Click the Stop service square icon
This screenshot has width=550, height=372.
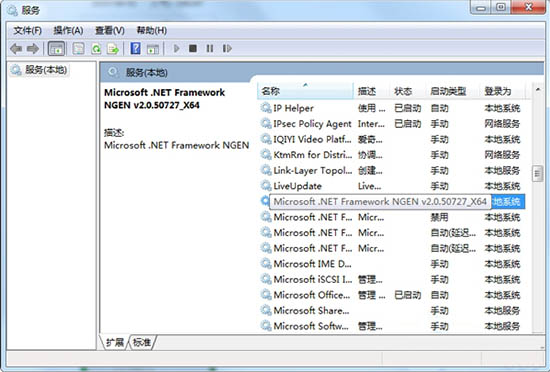click(x=193, y=48)
